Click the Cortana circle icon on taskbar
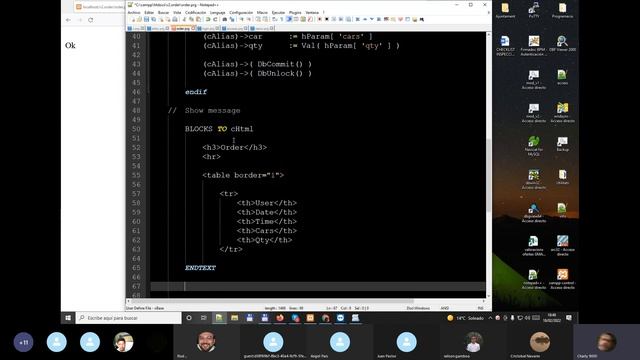Screen dimensions: 640x360 tap(189, 318)
